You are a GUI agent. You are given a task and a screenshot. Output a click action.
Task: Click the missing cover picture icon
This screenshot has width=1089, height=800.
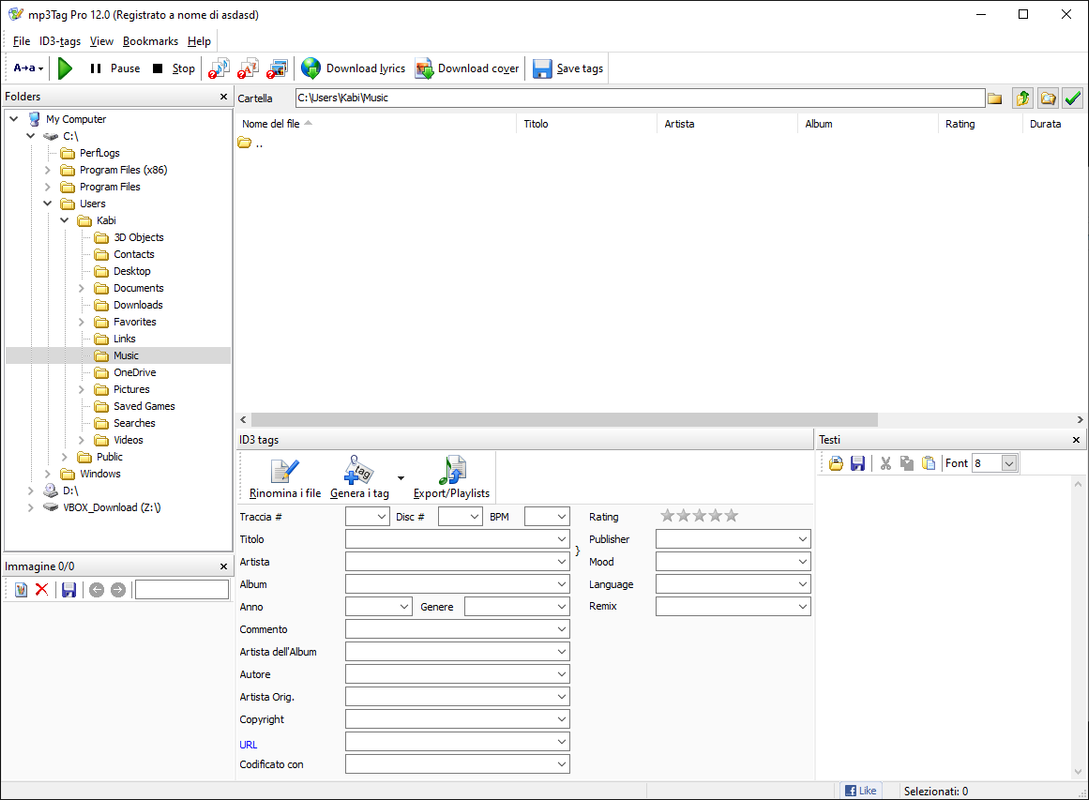tap(277, 68)
